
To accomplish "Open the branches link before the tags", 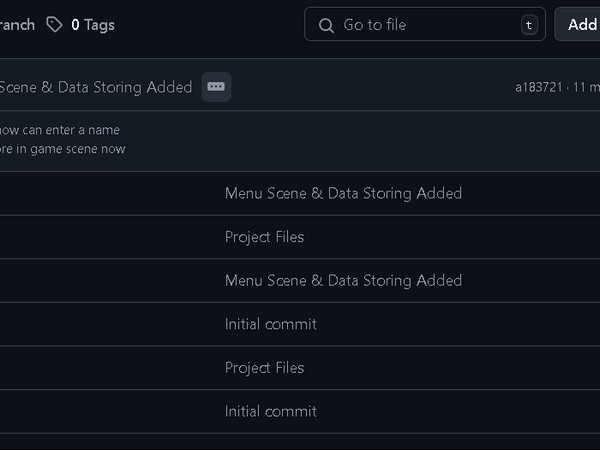I will coord(17,25).
